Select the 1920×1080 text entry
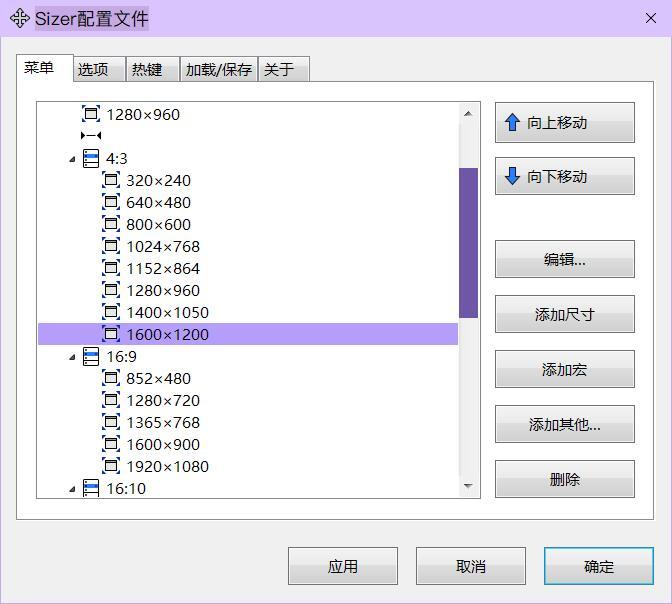The image size is (672, 604). (168, 467)
